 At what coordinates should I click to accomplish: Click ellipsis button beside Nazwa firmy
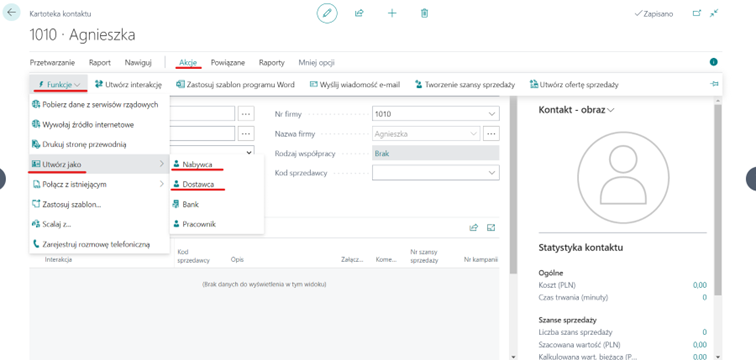[491, 134]
